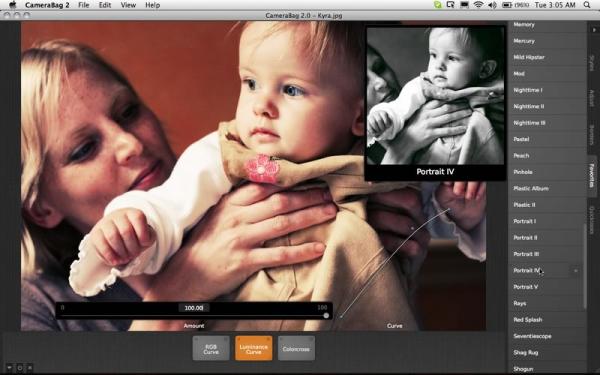Open the Apple menu
600x375 pixels.
click(x=13, y=5)
